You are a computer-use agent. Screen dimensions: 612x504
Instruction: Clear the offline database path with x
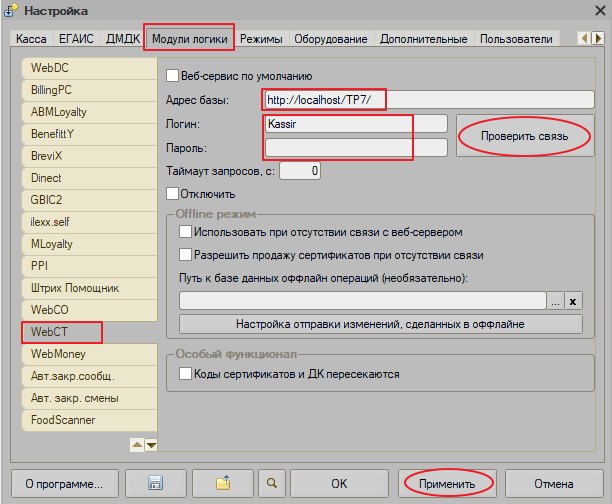click(573, 301)
